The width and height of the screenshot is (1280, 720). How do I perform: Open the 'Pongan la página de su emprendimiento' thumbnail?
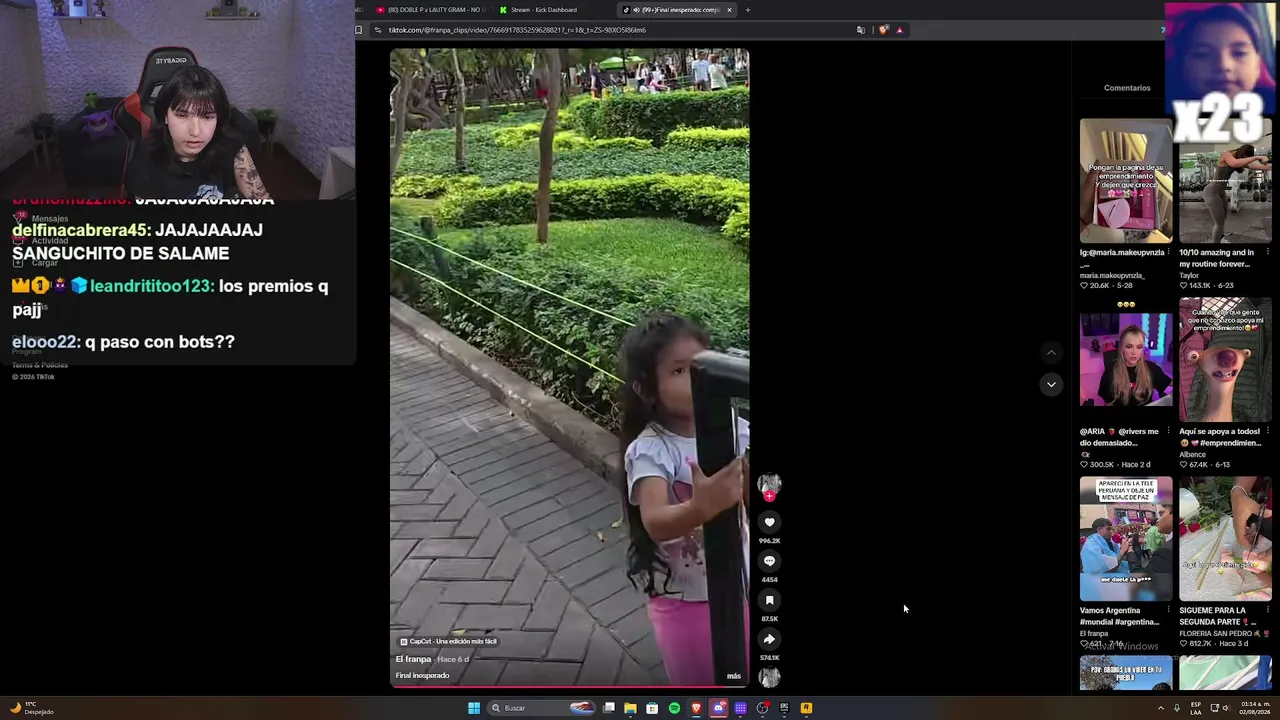tap(1126, 181)
